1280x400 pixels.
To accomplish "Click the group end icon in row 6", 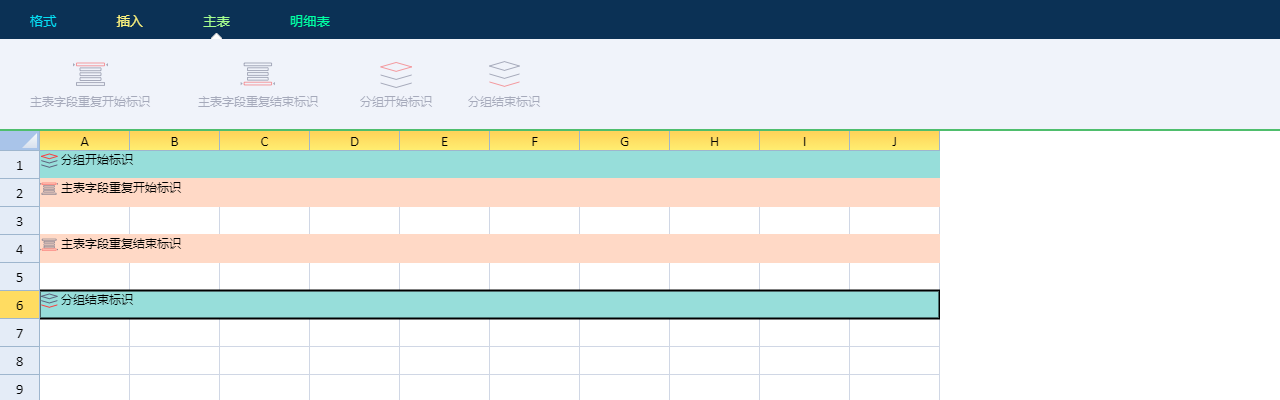I will (x=49, y=300).
